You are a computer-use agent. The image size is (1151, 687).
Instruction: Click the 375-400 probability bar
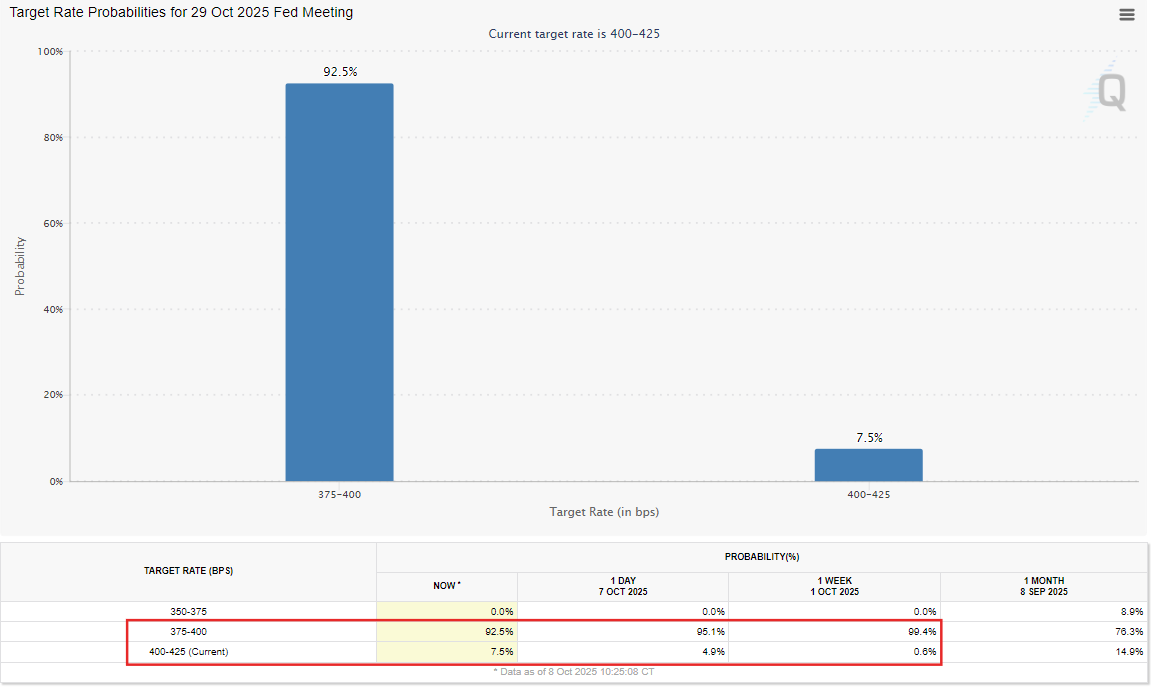click(339, 282)
